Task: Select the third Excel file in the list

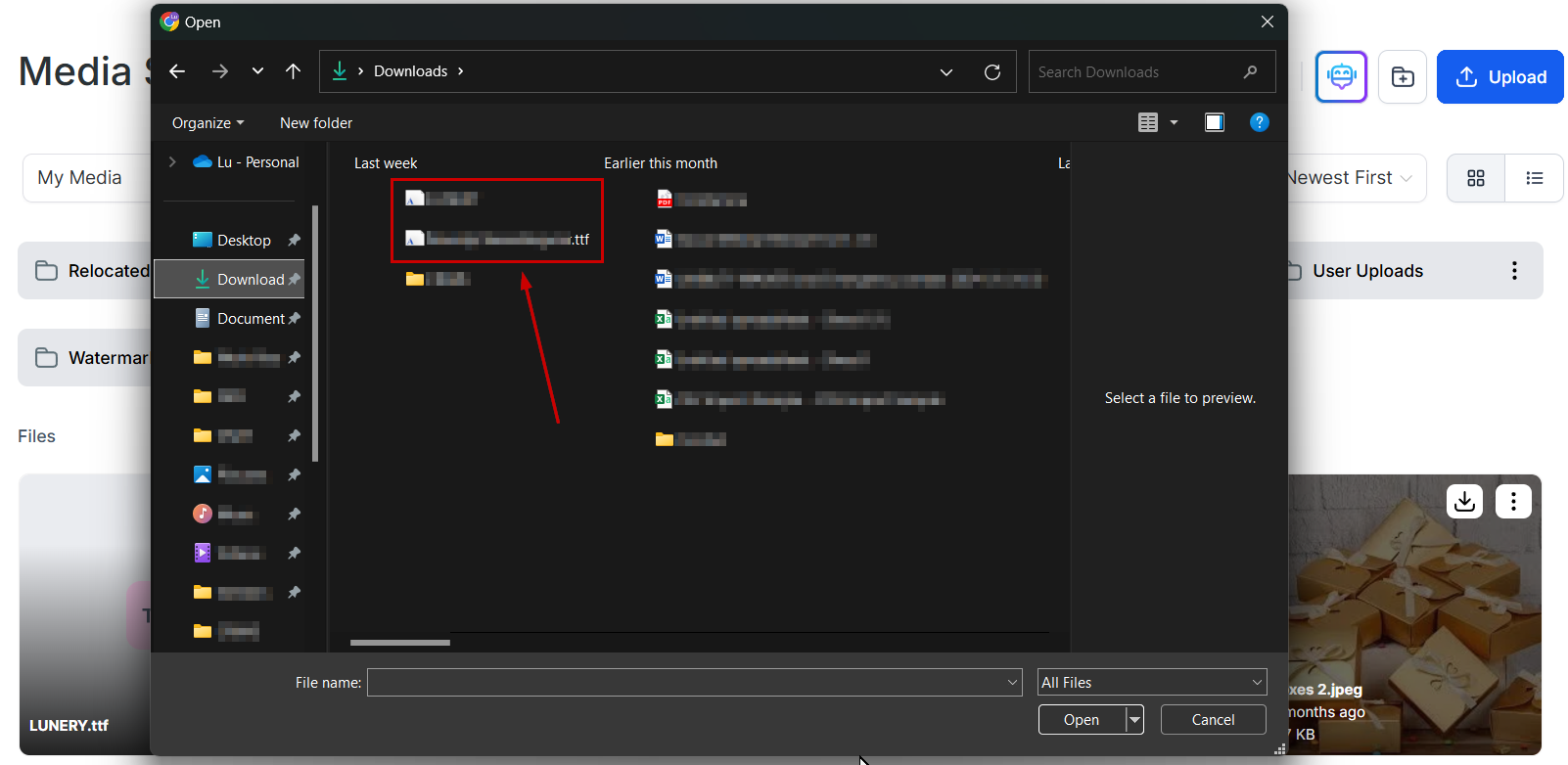Action: tap(800, 398)
